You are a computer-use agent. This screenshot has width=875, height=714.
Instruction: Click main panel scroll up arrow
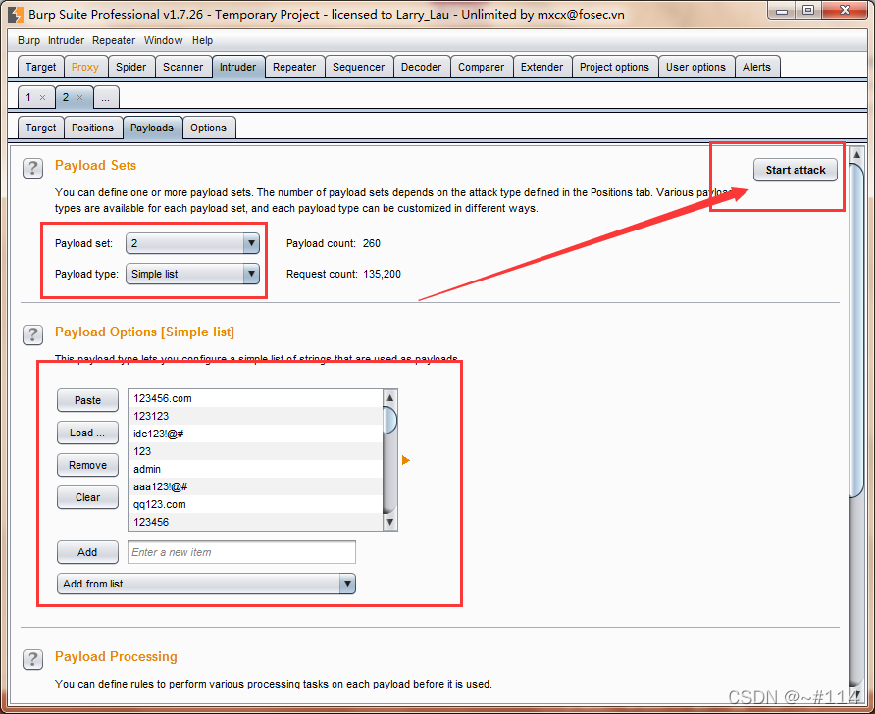pyautogui.click(x=856, y=154)
